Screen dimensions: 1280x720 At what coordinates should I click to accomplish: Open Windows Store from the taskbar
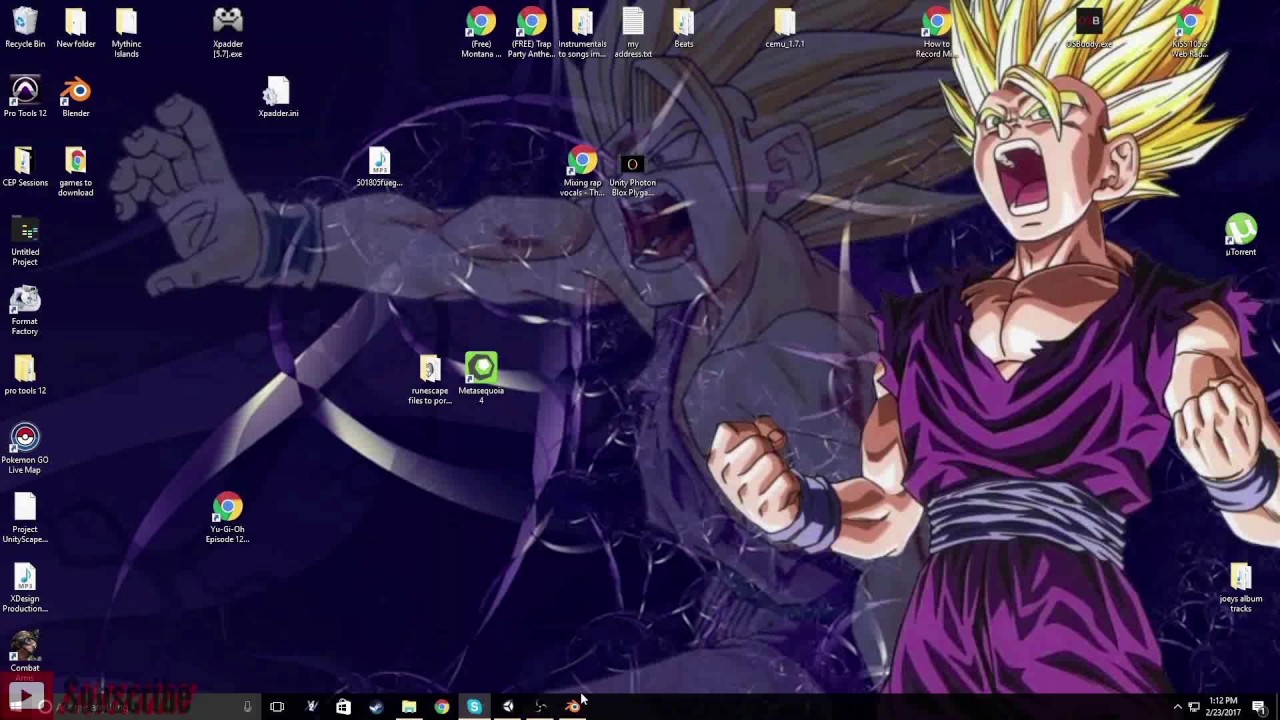coord(343,707)
